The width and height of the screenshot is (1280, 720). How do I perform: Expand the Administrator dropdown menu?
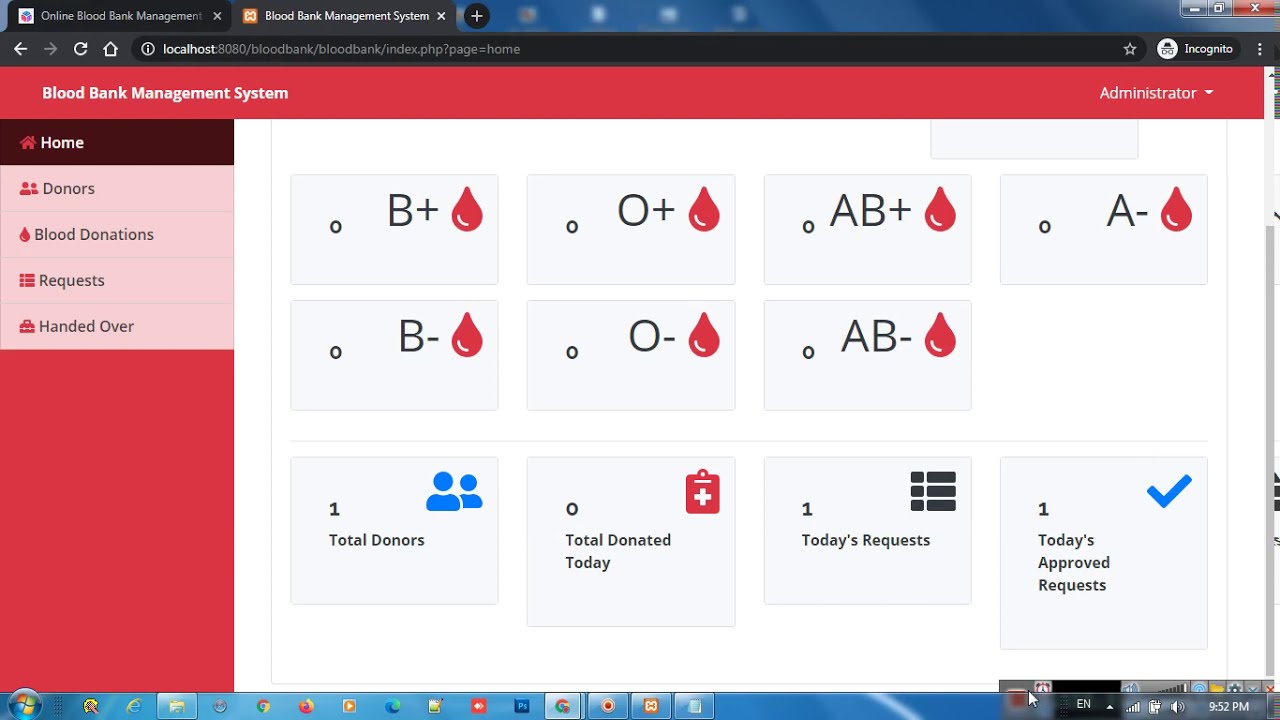click(x=1156, y=93)
